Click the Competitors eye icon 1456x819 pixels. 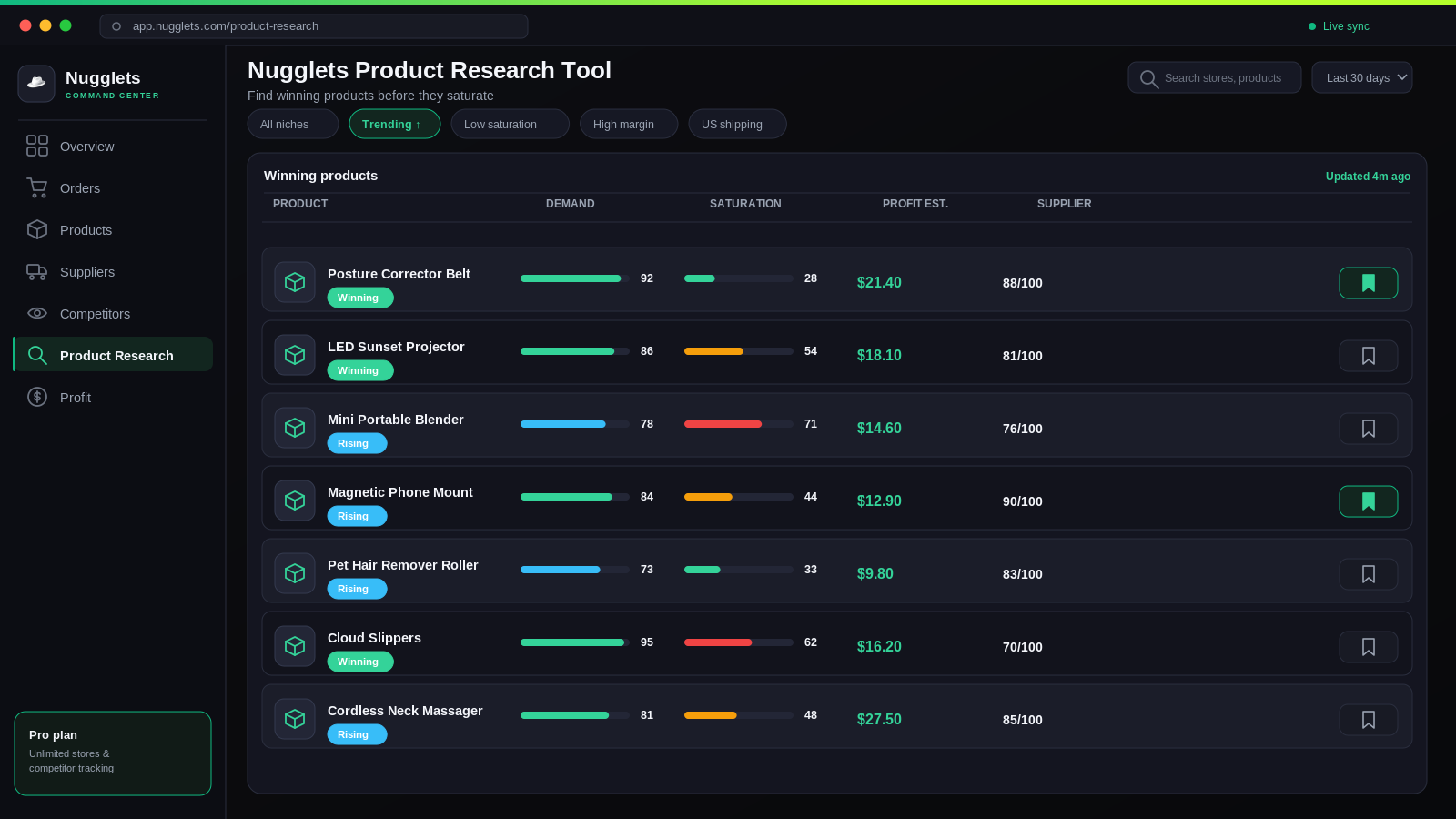[37, 313]
